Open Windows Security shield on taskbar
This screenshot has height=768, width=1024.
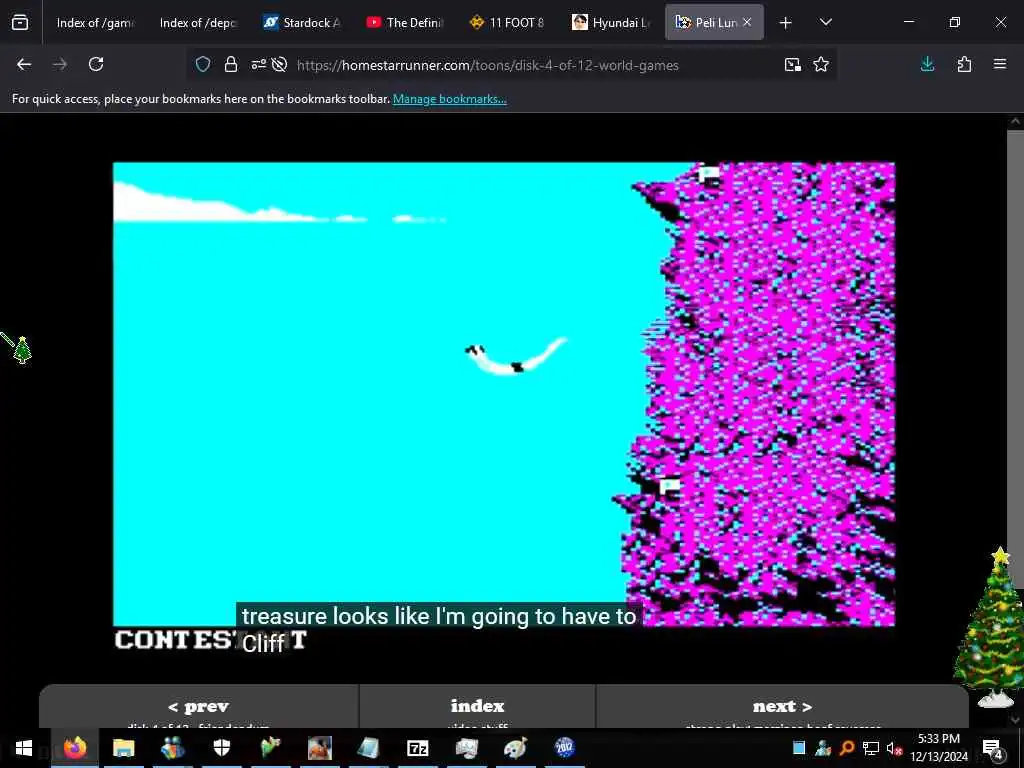point(221,748)
